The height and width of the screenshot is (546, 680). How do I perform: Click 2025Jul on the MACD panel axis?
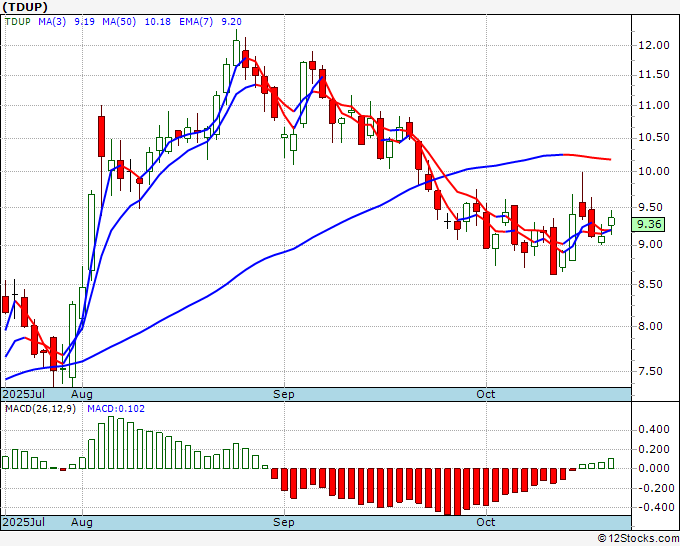(24, 522)
